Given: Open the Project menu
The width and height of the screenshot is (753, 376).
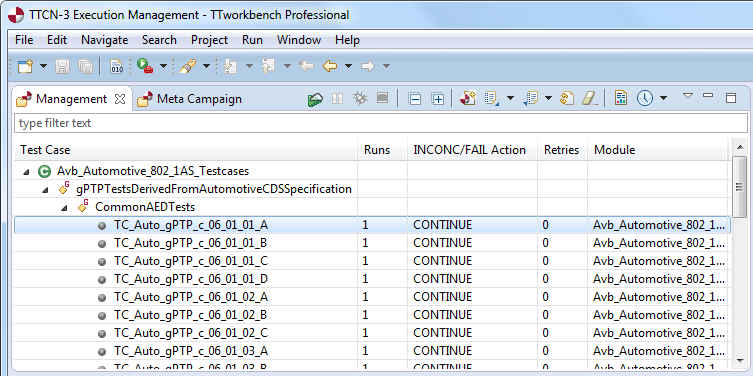Looking at the screenshot, I should [x=209, y=40].
